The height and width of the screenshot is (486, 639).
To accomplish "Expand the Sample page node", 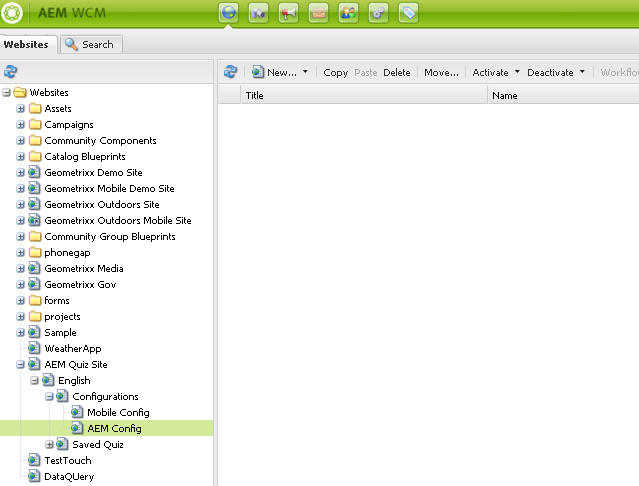I will (x=20, y=332).
